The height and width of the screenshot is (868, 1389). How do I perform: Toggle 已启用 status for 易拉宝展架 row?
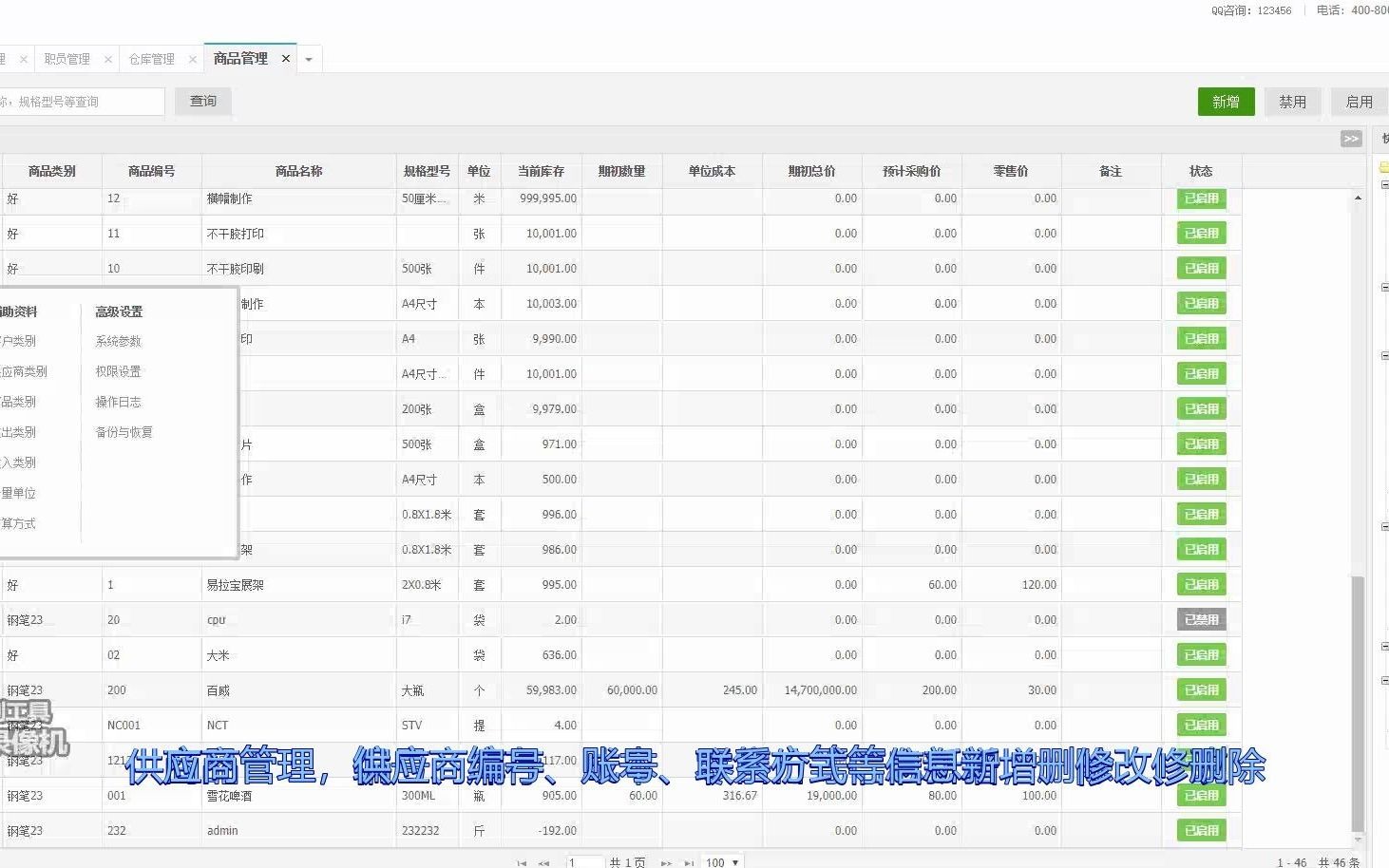(x=1201, y=584)
